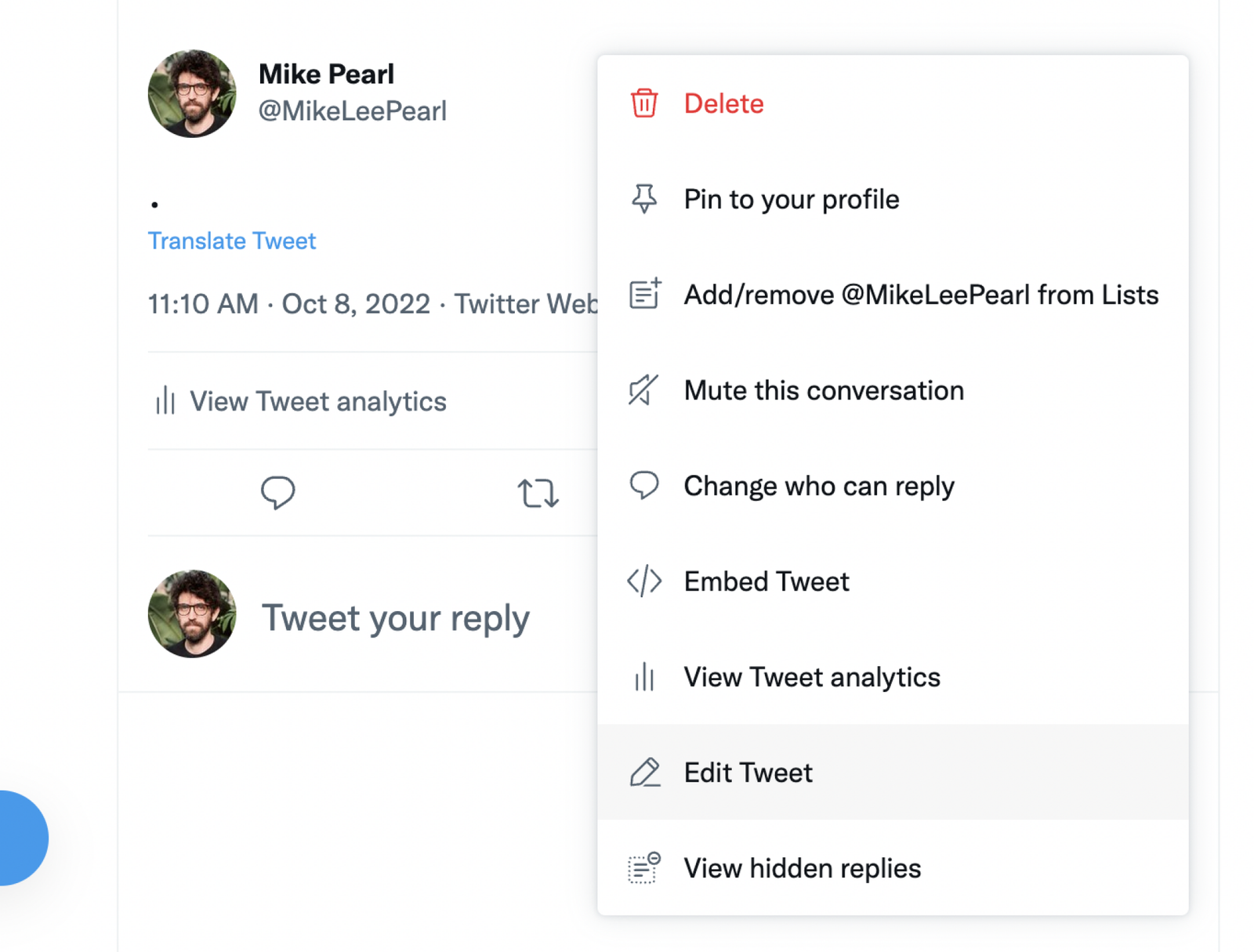
Task: Choose Mute this conversation
Action: pyautogui.click(x=823, y=389)
